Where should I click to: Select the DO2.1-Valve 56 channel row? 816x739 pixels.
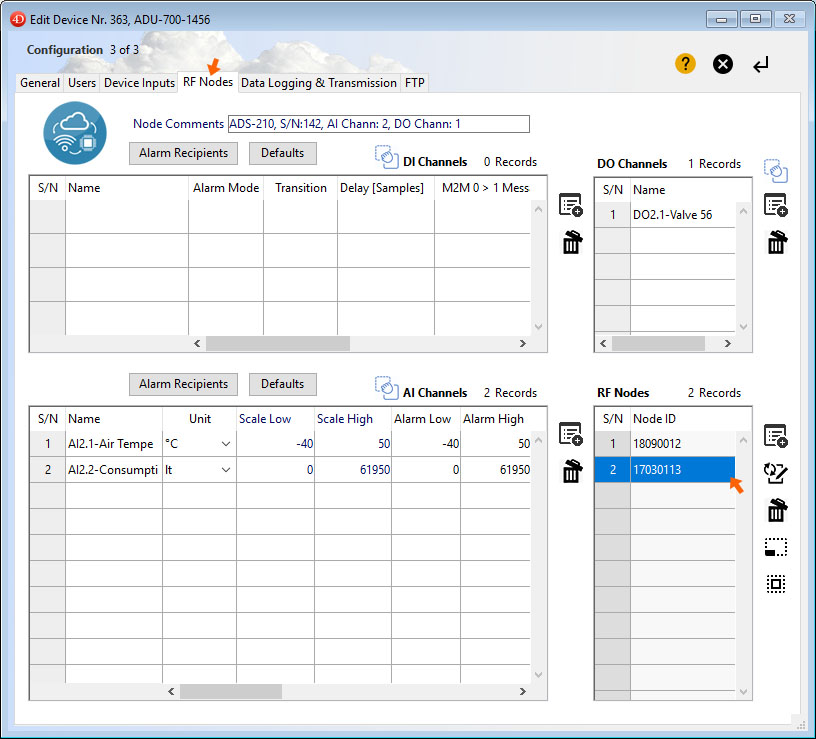click(x=665, y=215)
